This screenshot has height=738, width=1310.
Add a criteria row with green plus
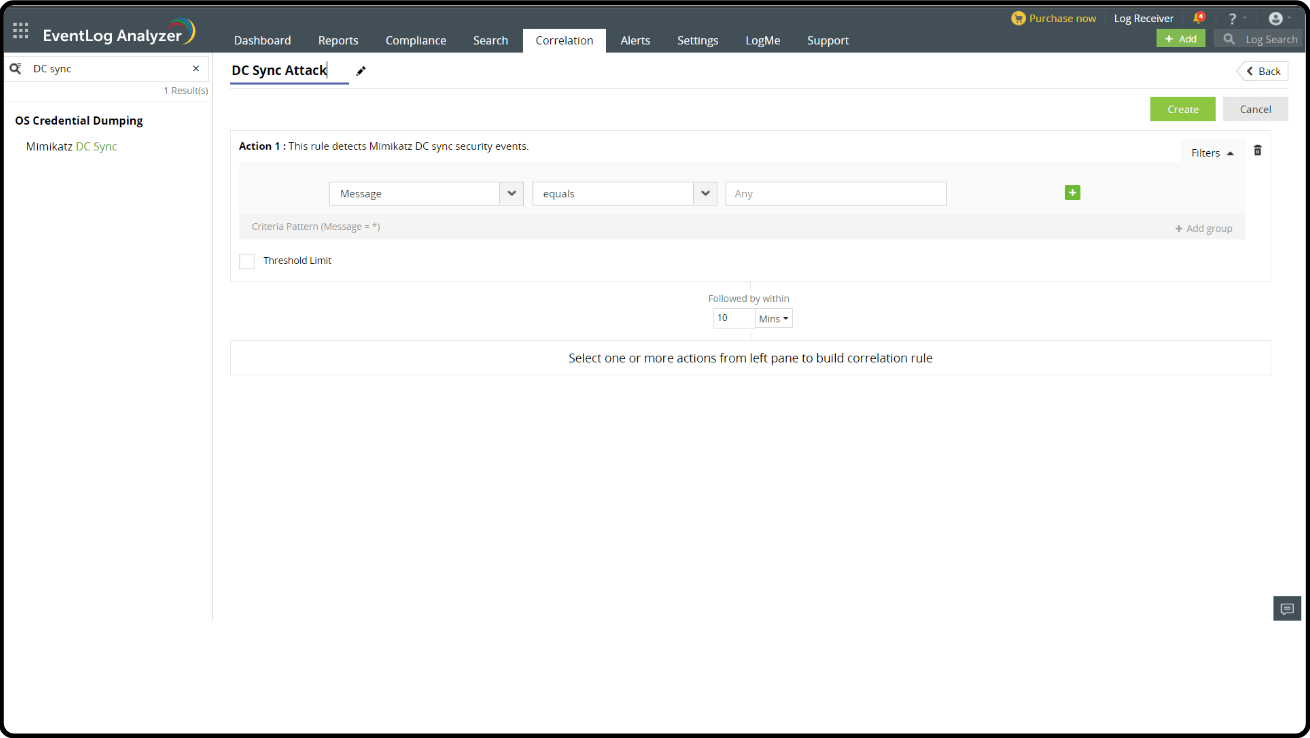(x=1073, y=193)
